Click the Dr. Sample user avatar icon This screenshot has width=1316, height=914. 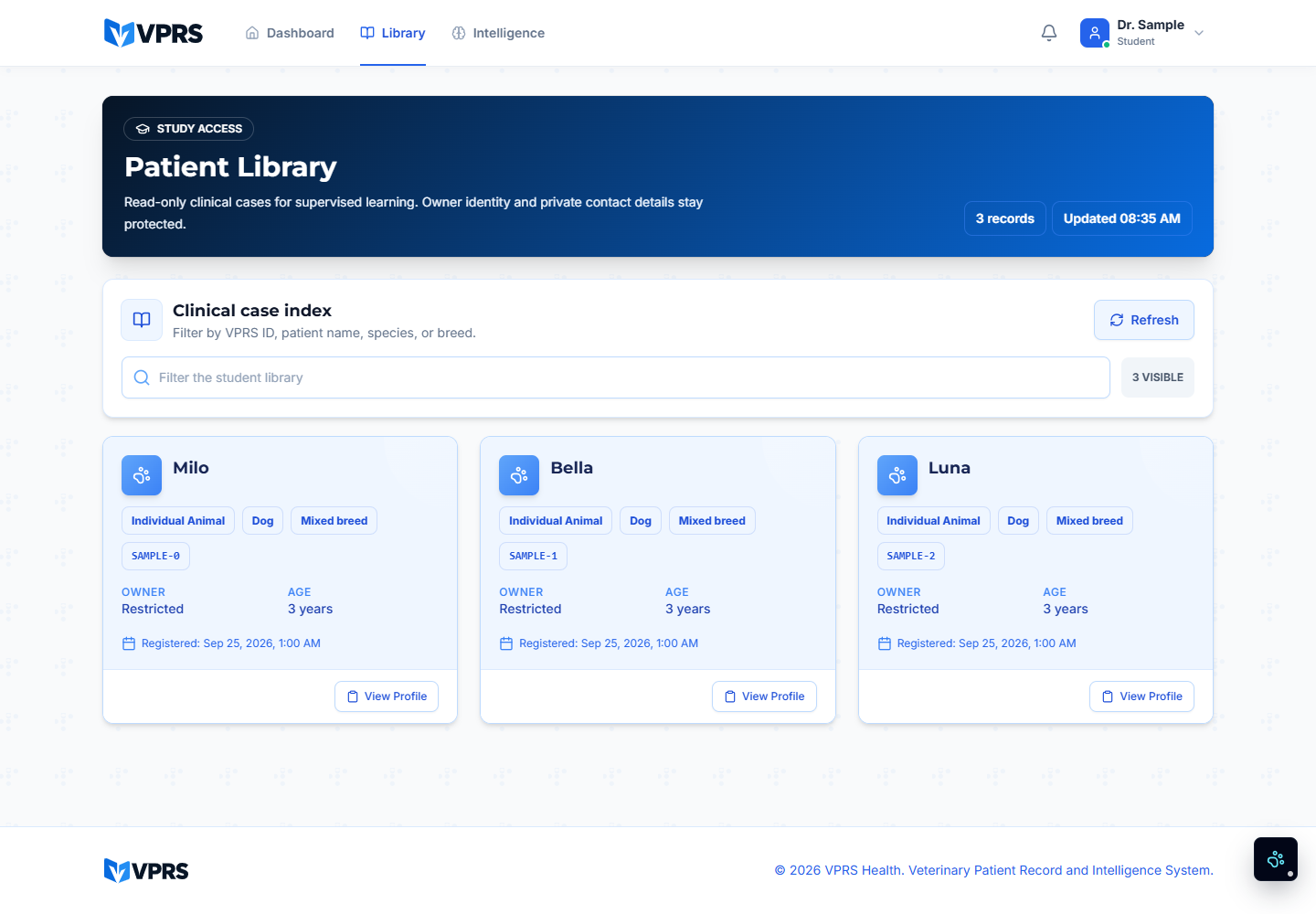pyautogui.click(x=1094, y=33)
